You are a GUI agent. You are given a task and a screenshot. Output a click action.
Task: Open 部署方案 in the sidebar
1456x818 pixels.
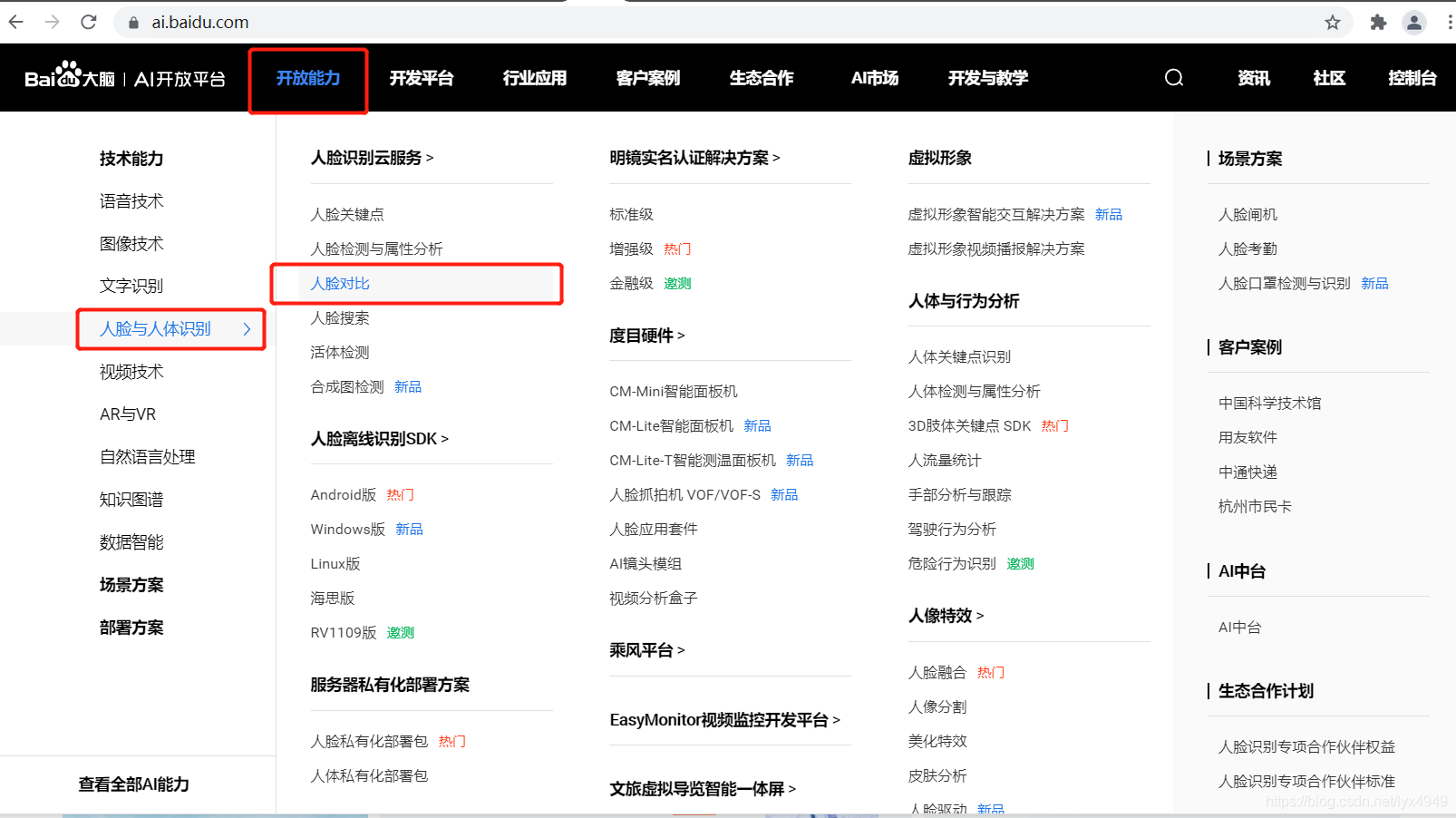click(131, 628)
